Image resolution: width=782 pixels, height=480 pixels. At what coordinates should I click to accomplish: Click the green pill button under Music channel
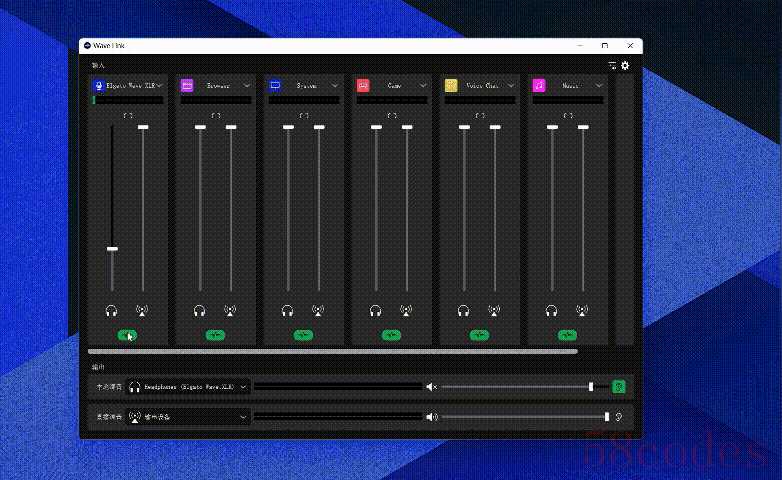[x=567, y=335]
